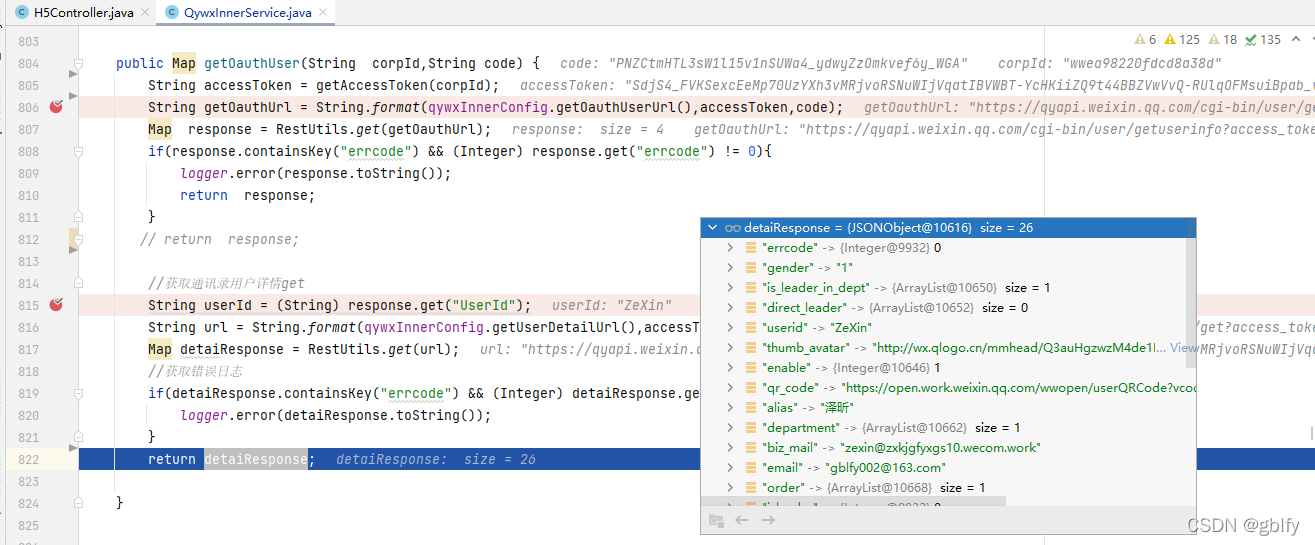Click the map-entry icon of "direct_leader"
This screenshot has width=1315, height=545.
pos(751,308)
